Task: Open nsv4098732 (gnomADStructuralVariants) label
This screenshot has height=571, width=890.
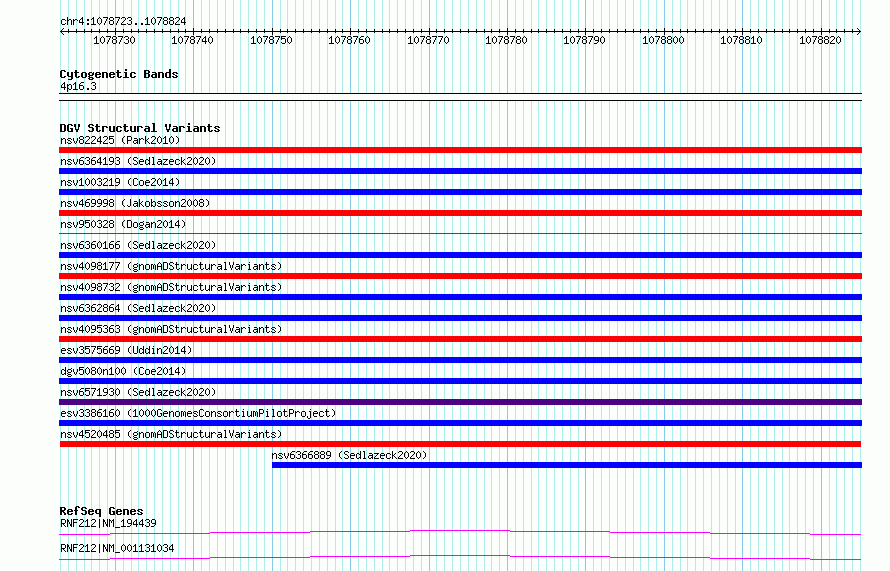Action: coord(171,287)
